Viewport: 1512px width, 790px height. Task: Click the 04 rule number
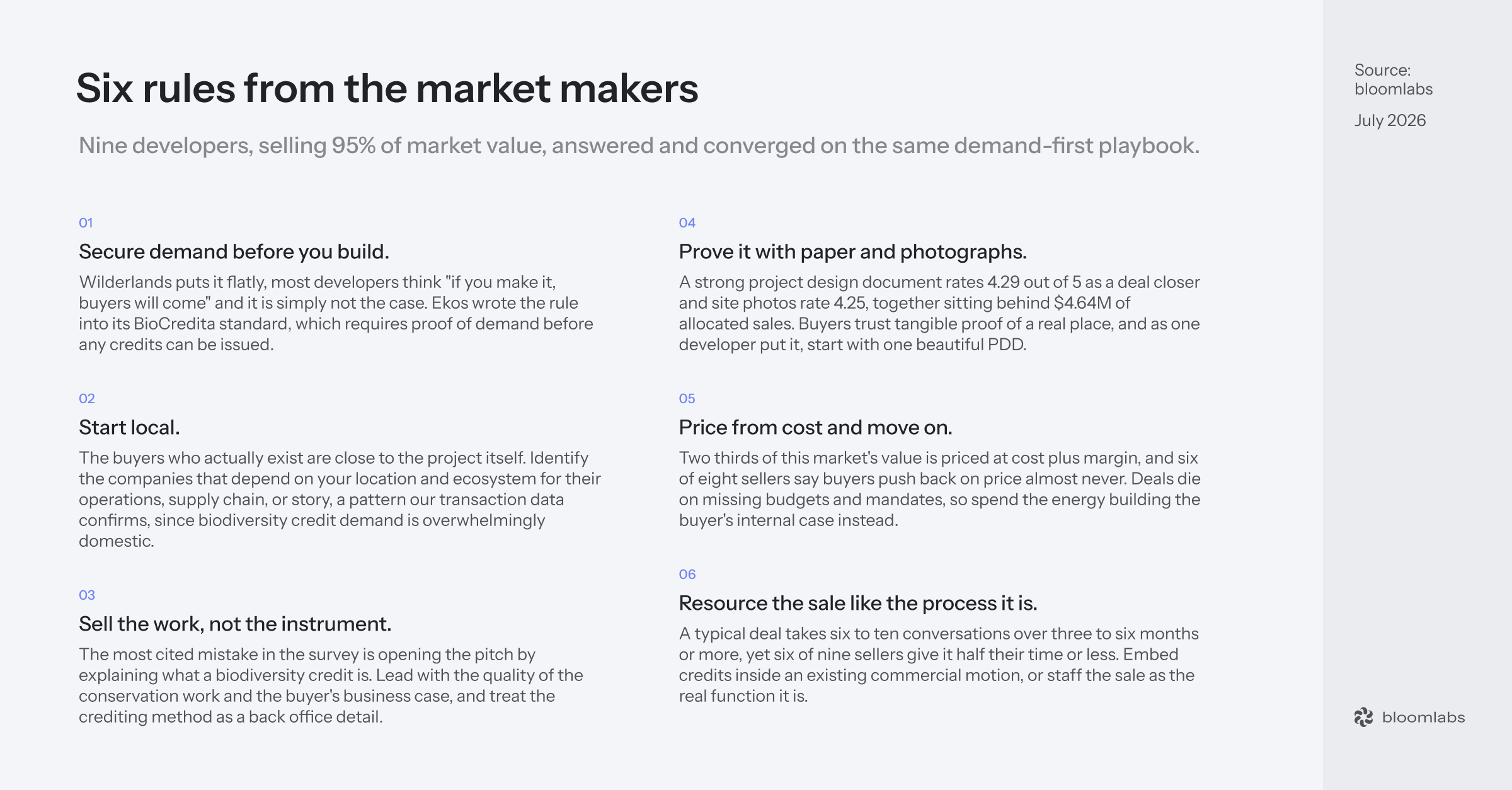tap(687, 222)
